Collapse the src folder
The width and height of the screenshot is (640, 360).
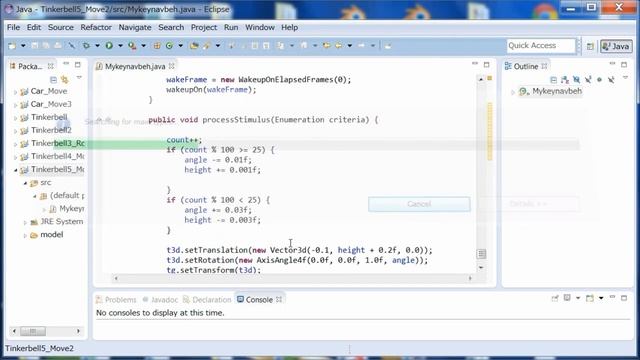tap(25, 183)
